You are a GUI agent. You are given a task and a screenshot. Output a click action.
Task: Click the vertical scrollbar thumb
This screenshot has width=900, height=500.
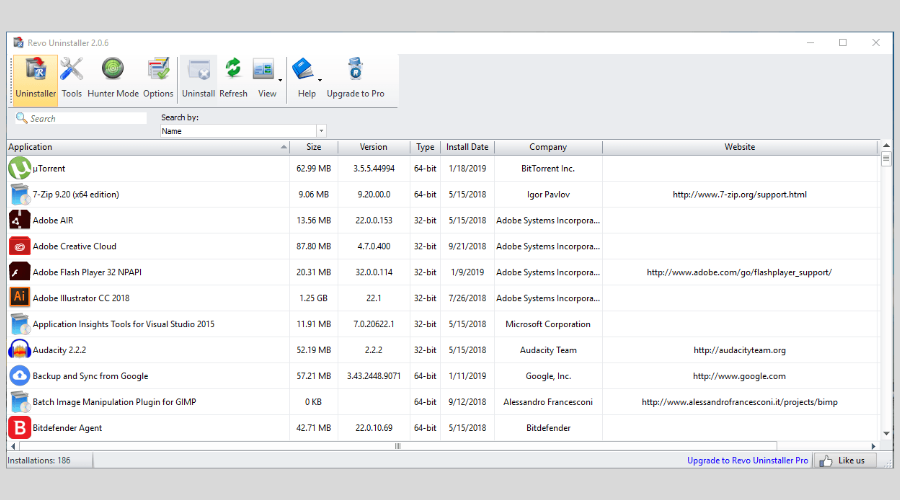pos(886,158)
